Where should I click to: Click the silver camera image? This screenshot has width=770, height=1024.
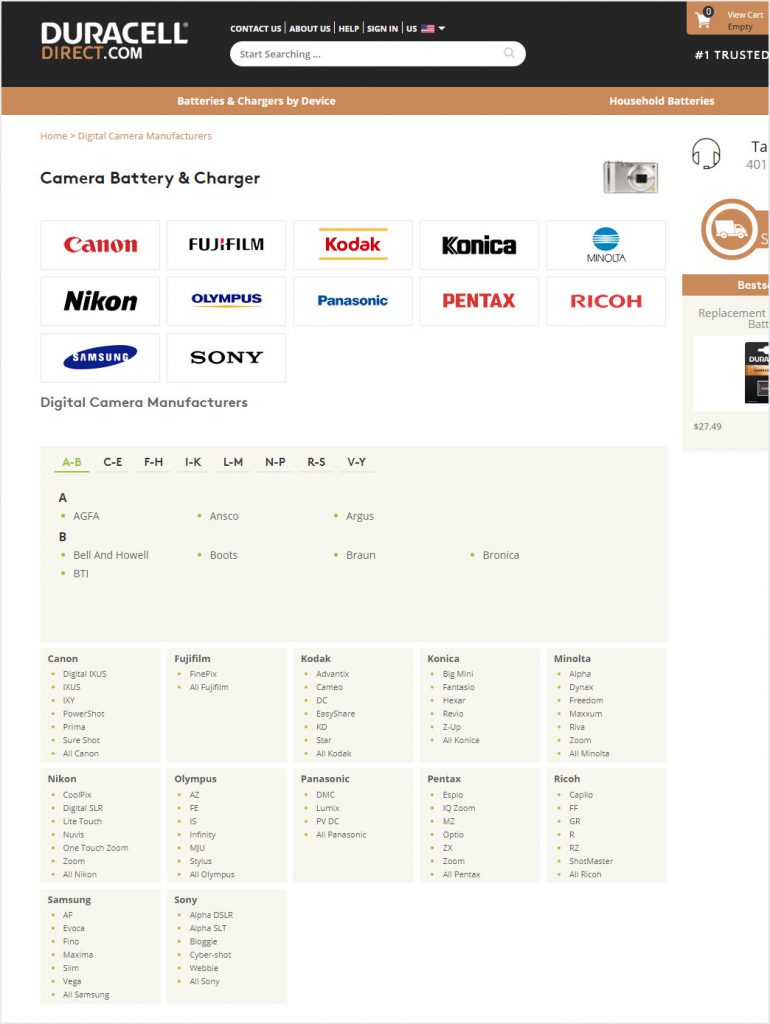pyautogui.click(x=630, y=176)
